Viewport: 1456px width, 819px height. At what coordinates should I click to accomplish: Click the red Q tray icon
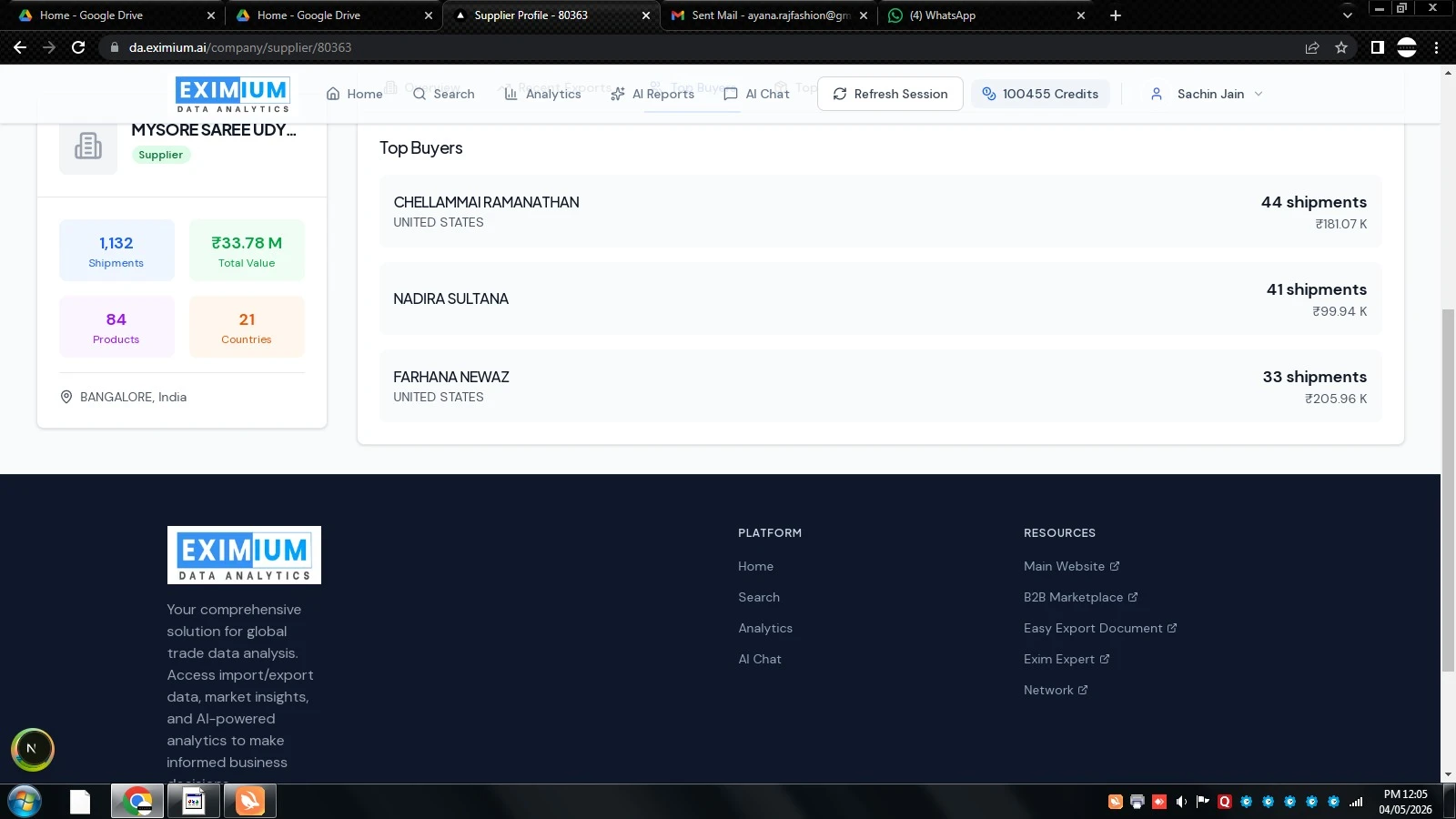1225,802
